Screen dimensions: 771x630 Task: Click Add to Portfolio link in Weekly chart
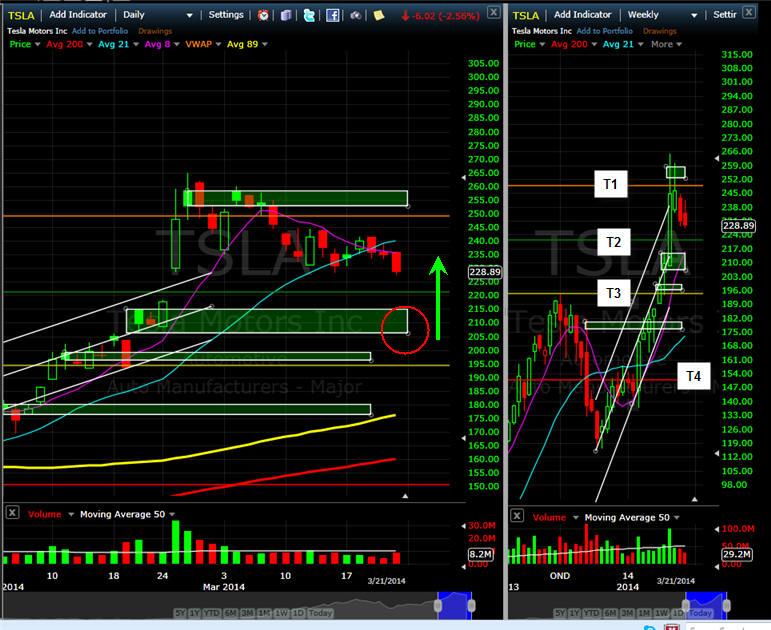604,31
